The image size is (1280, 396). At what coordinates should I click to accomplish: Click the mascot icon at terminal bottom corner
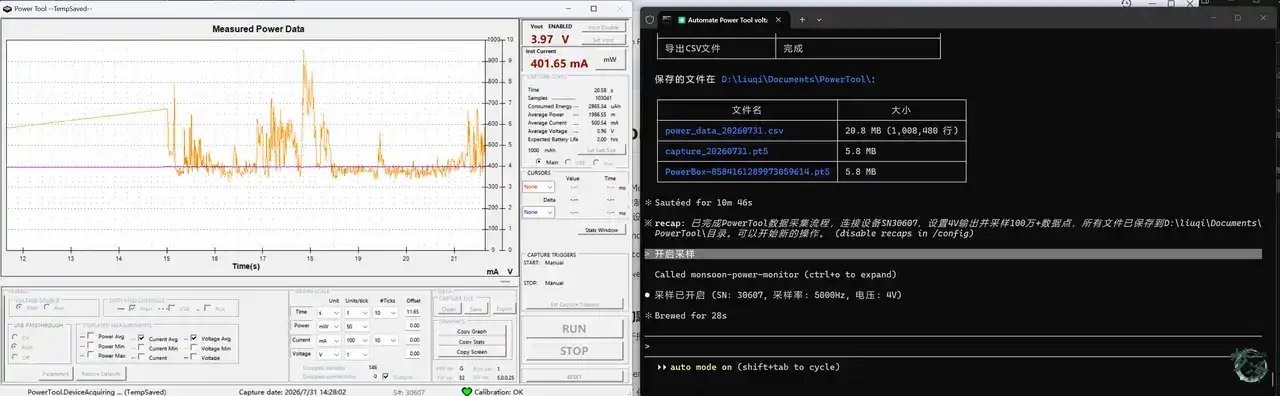[1249, 366]
